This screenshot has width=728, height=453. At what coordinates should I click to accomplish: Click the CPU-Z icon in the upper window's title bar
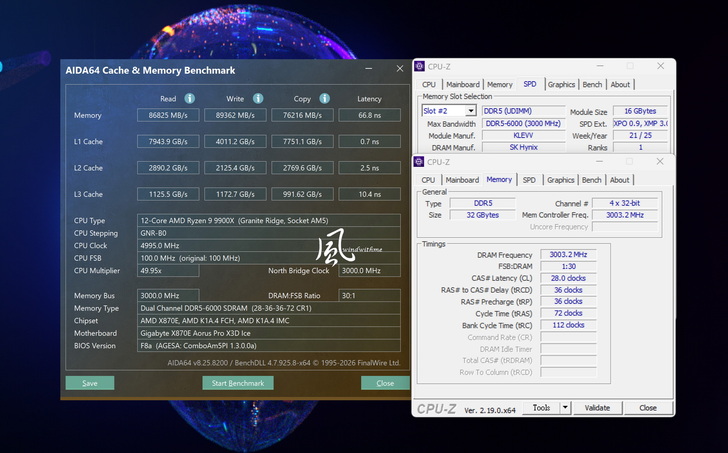[x=419, y=67]
